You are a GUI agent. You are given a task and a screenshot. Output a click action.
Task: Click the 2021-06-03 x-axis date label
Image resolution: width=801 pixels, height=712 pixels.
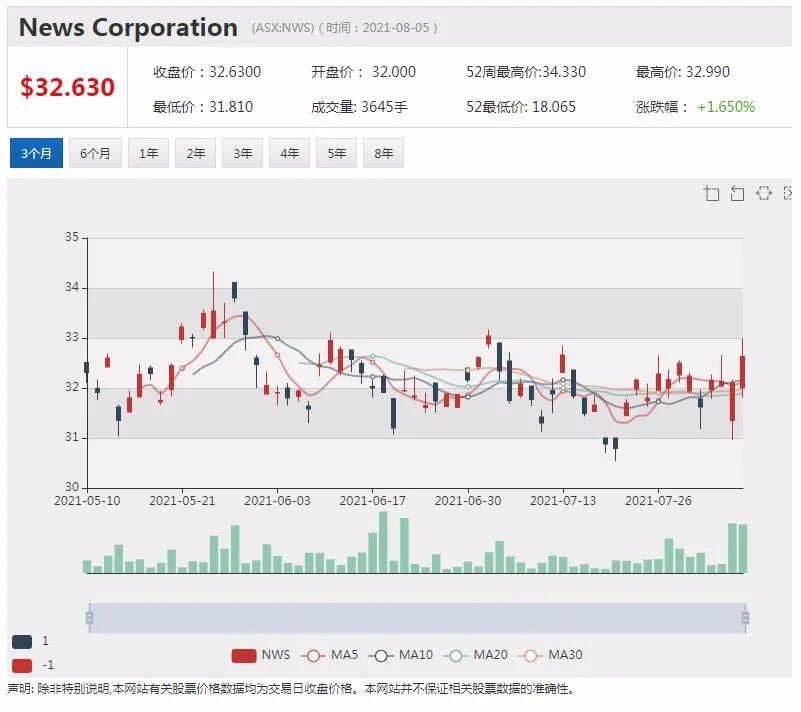[277, 501]
